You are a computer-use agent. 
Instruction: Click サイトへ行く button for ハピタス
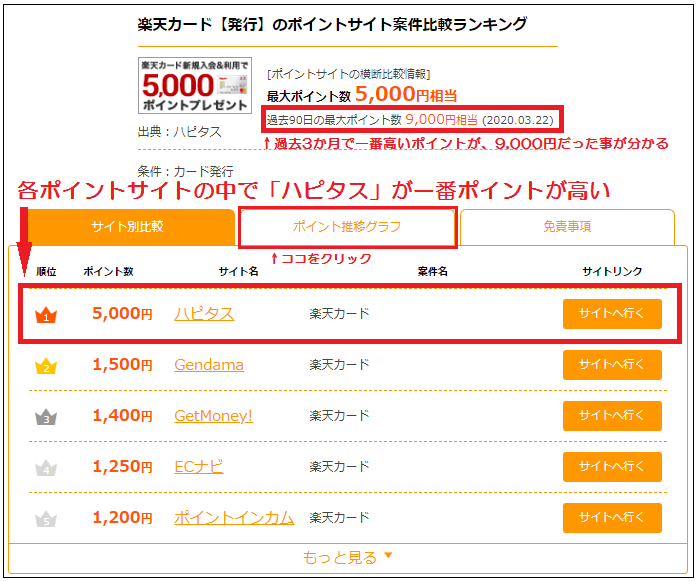pyautogui.click(x=612, y=314)
